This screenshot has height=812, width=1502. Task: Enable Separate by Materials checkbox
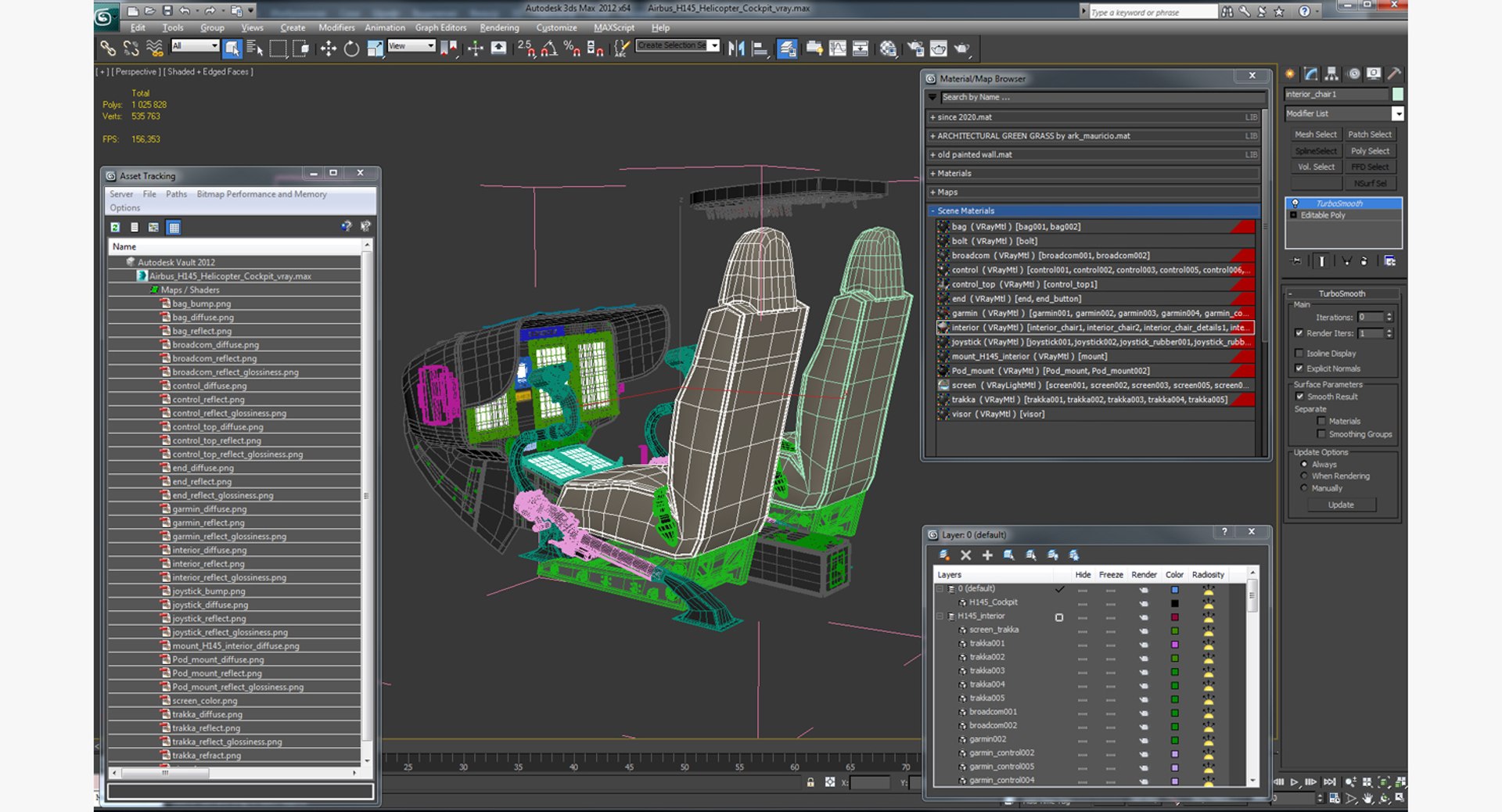(1321, 421)
